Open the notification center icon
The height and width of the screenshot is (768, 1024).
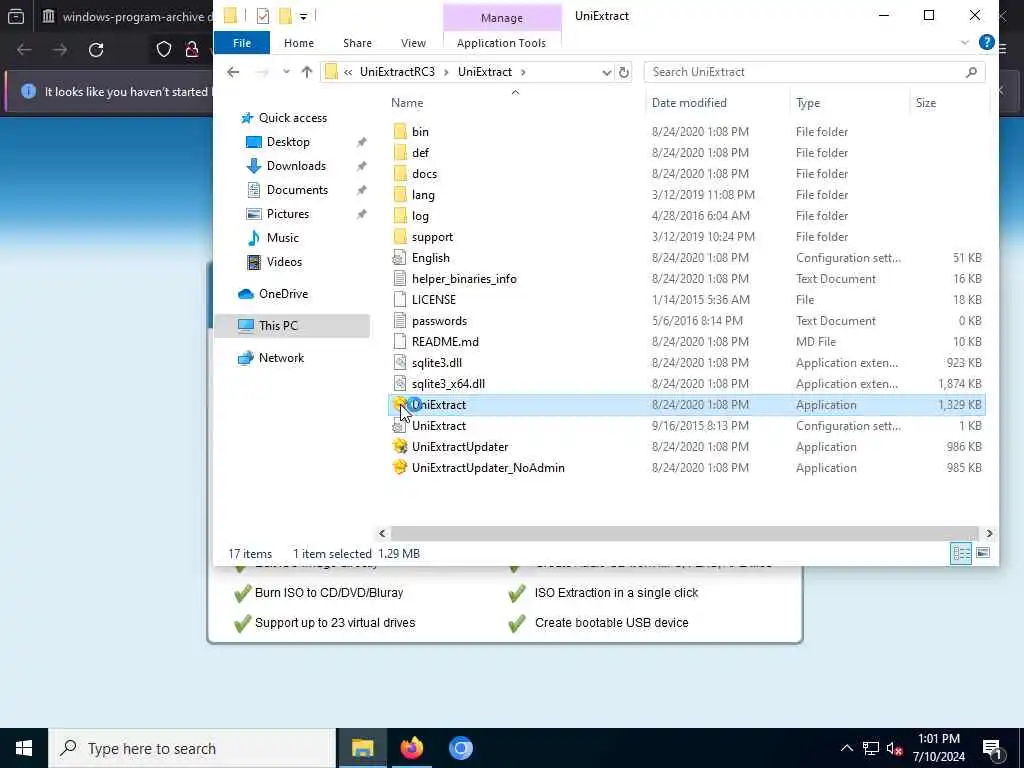pyautogui.click(x=992, y=748)
